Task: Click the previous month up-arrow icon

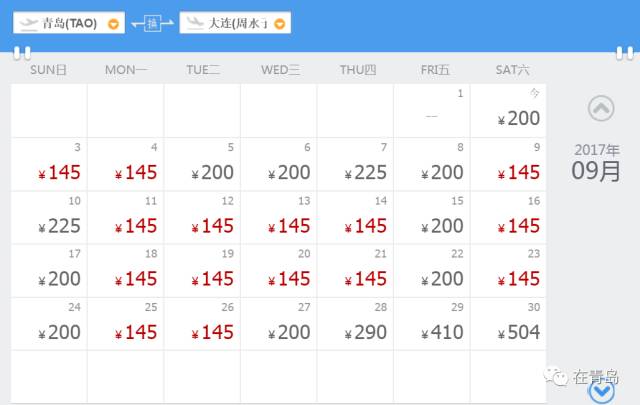Action: (x=601, y=108)
